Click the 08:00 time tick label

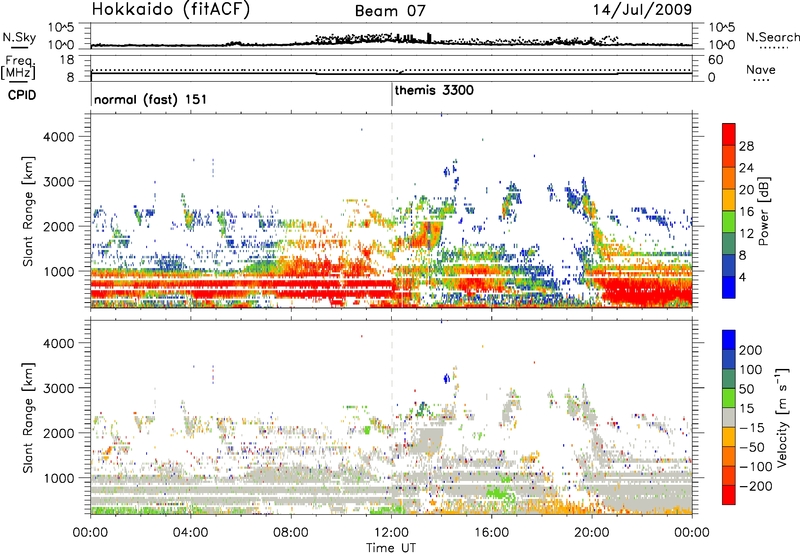(x=291, y=533)
